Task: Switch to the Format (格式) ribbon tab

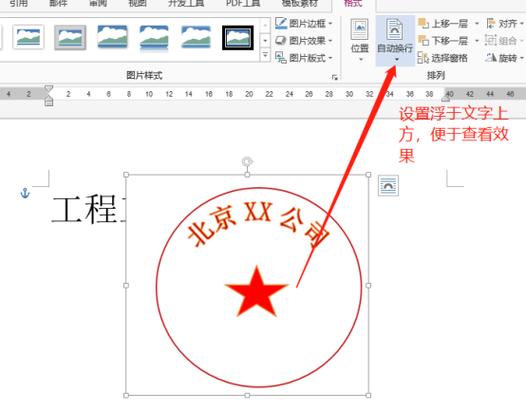Action: [x=353, y=4]
